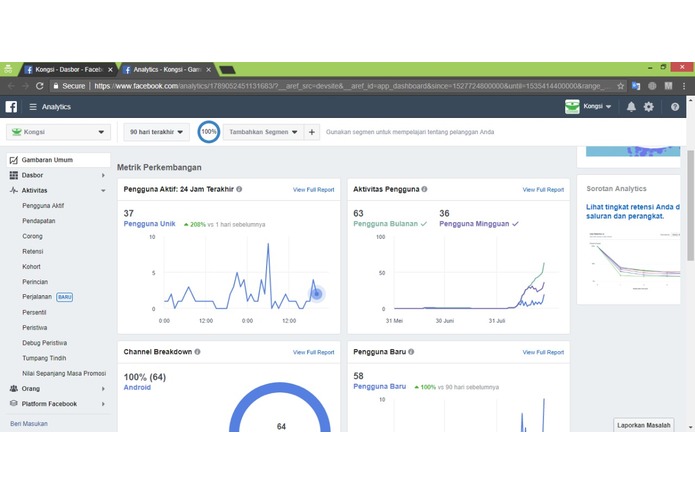Screen dimensions: 695x494
Task: Bookmark this page with the star icon
Action: (x=621, y=86)
